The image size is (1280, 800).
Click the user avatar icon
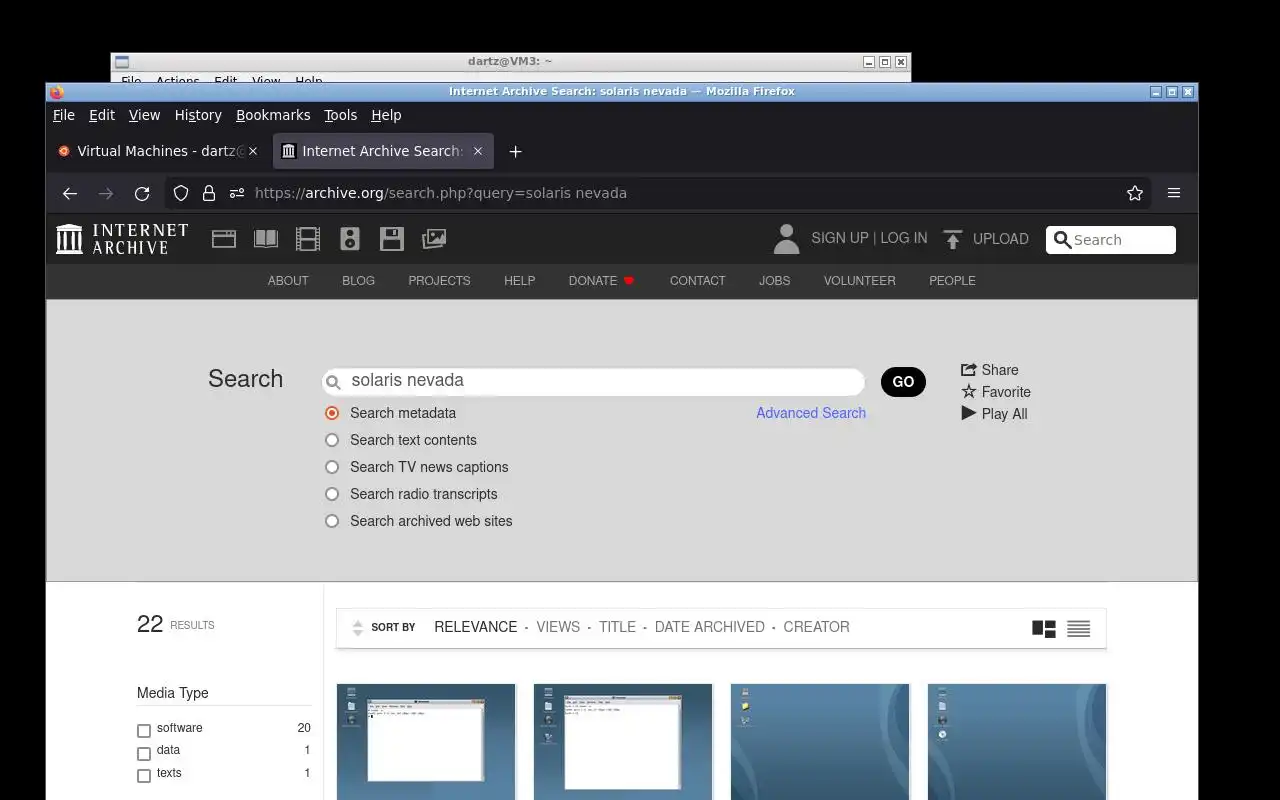(787, 239)
